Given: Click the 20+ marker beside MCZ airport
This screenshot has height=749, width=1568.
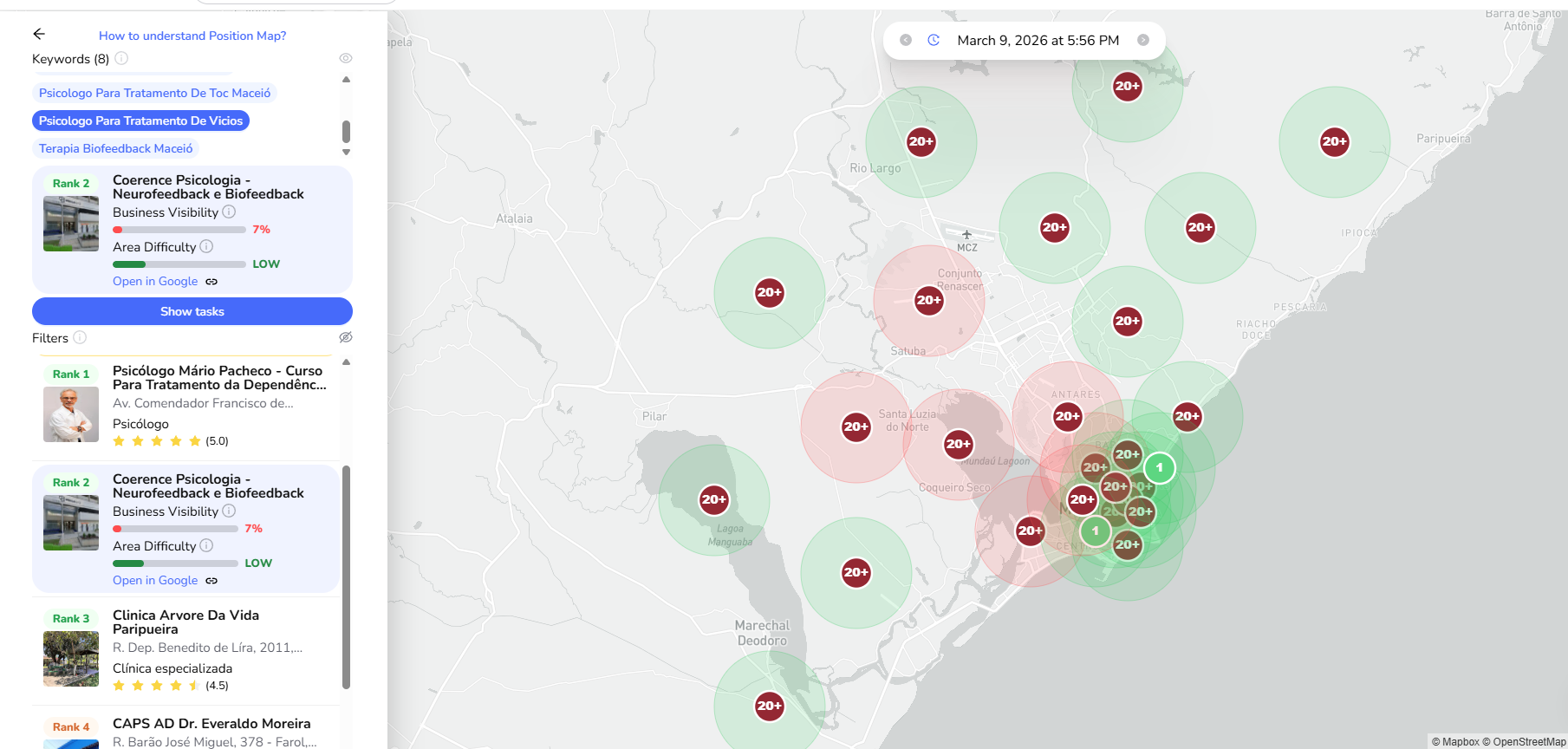Looking at the screenshot, I should [1055, 228].
